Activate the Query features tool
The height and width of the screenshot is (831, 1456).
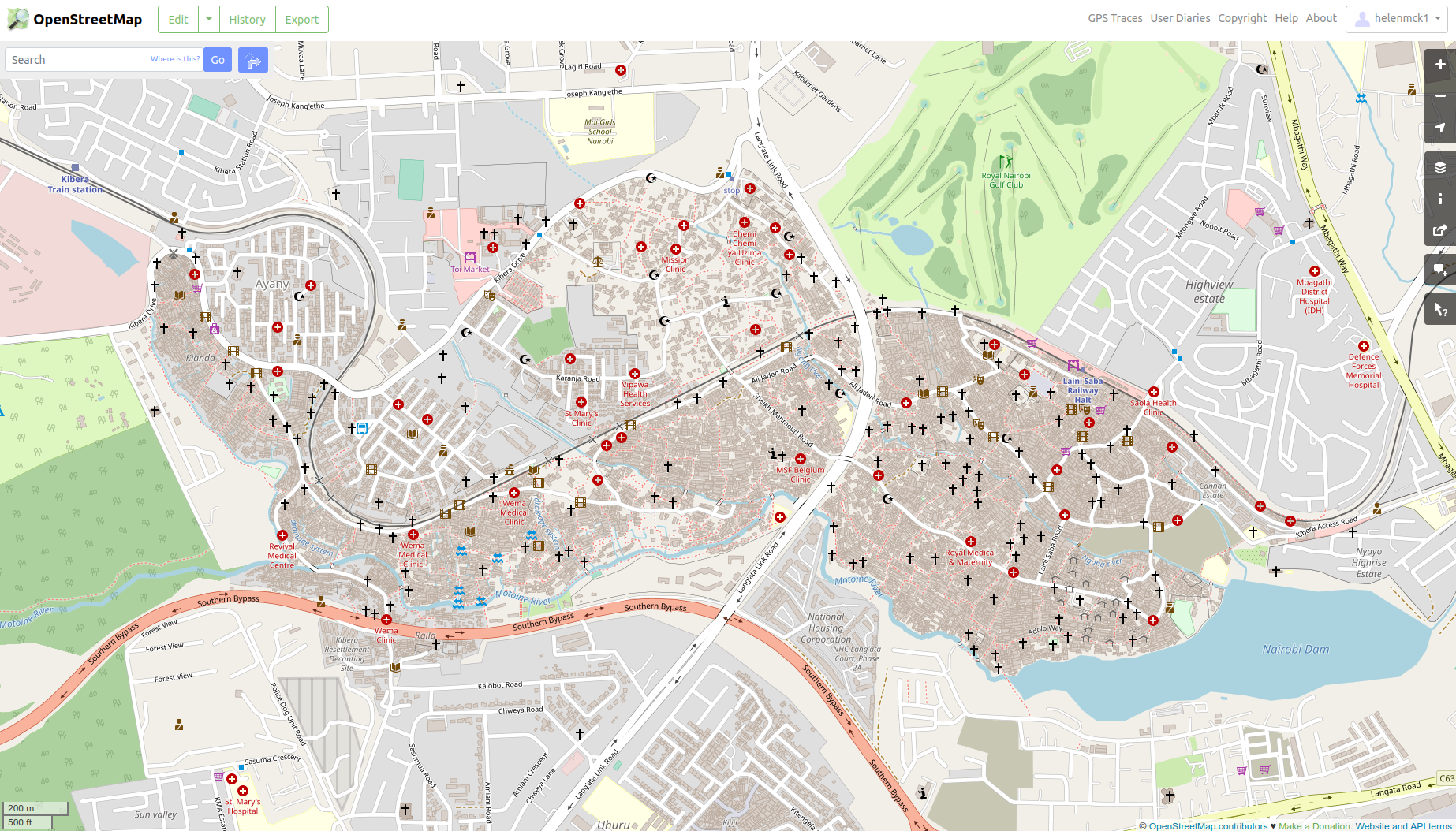pos(1440,309)
